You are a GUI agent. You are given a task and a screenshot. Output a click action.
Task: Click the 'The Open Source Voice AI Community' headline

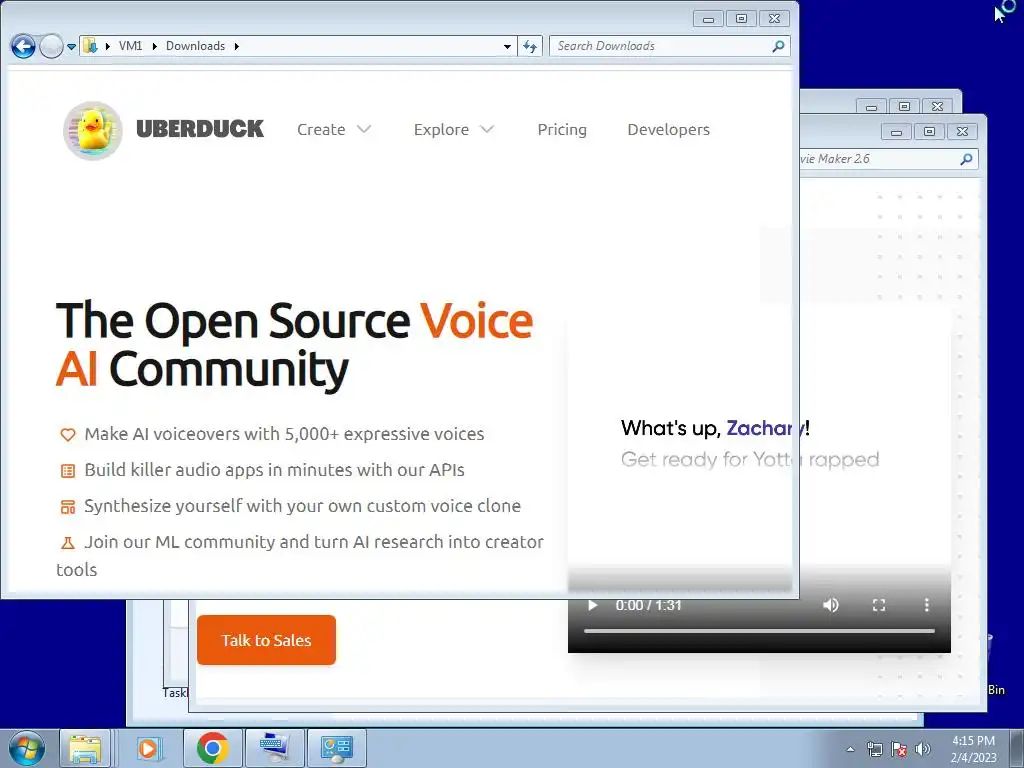(x=295, y=345)
